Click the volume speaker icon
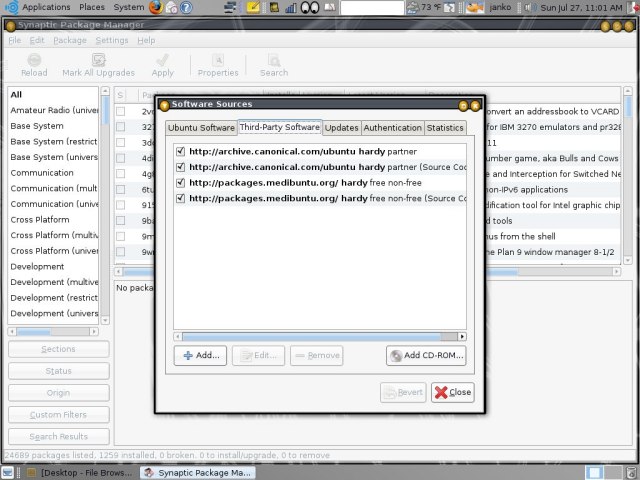The image size is (640, 480). pos(529,7)
